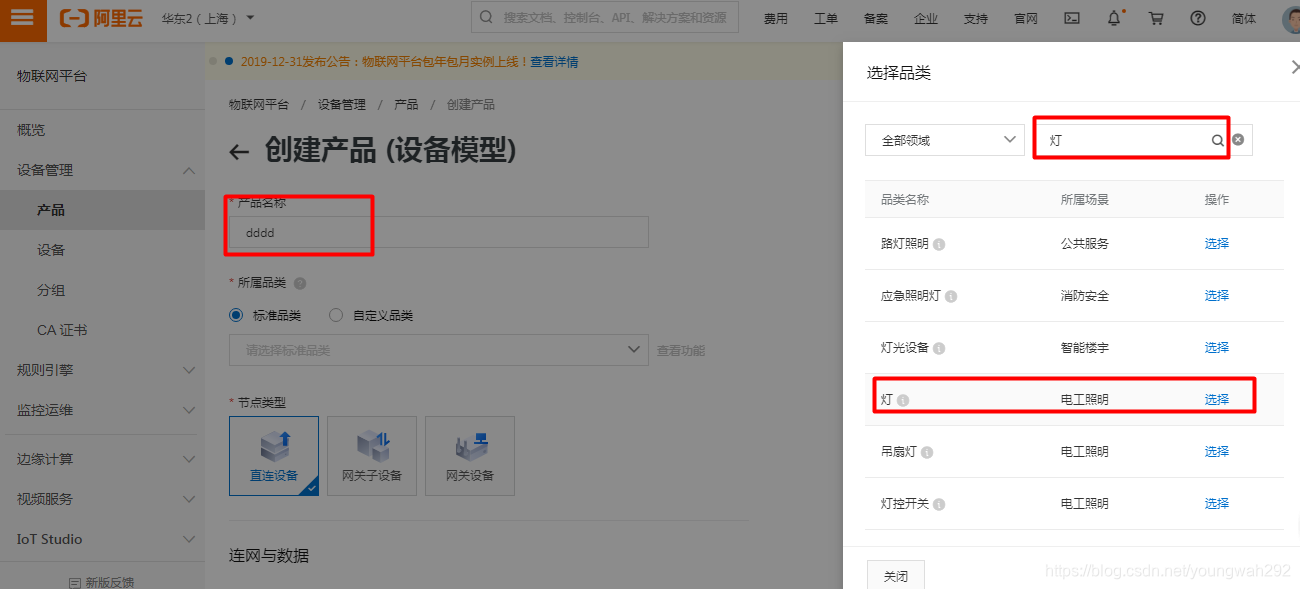This screenshot has width=1300, height=589.
Task: Expand the 规则引擎 sidebar section
Action: [102, 370]
